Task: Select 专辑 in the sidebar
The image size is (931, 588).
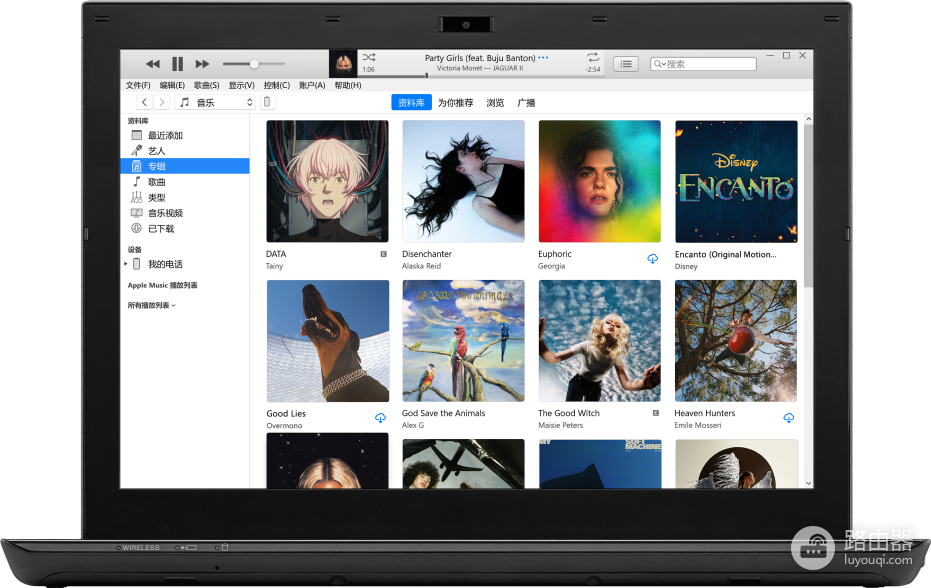Action: click(x=185, y=166)
